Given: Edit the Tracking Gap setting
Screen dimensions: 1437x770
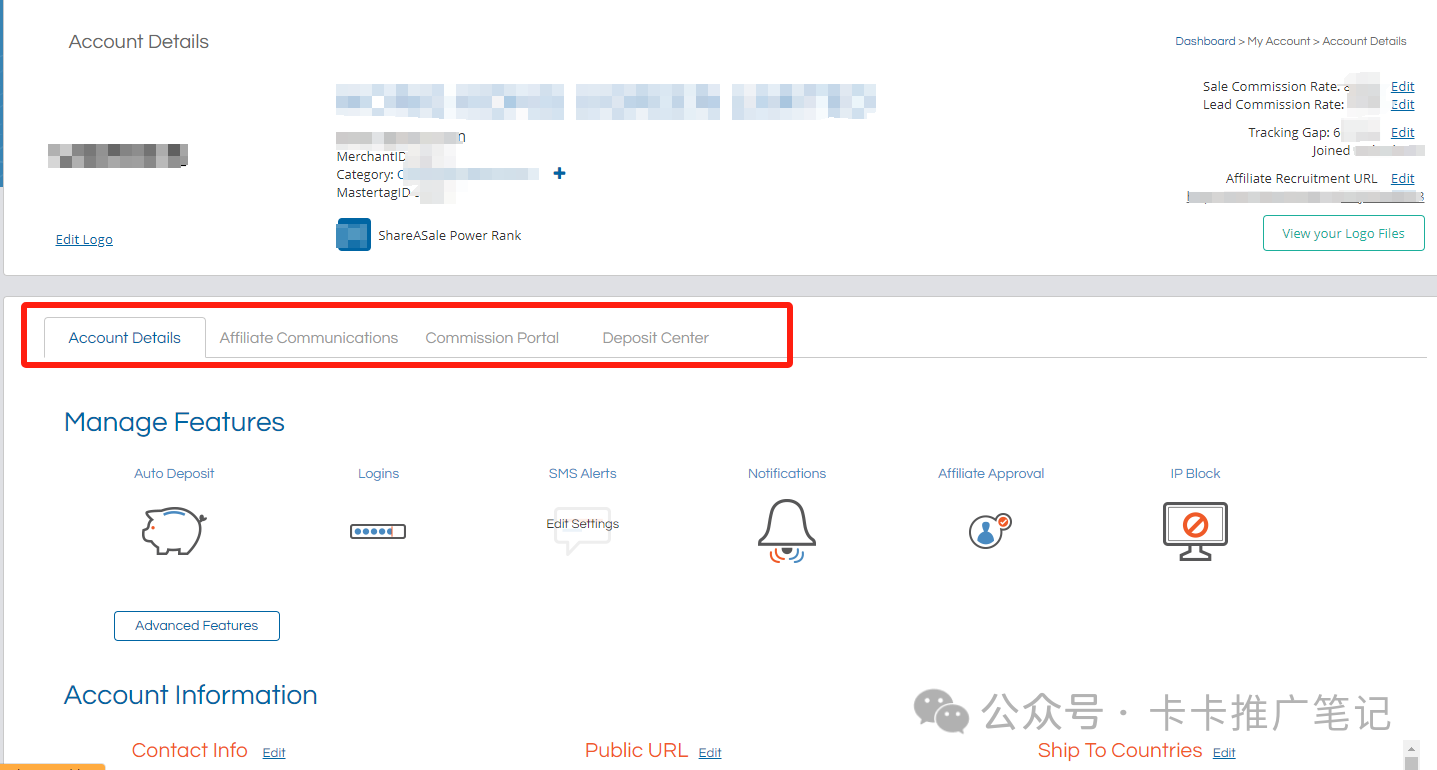Looking at the screenshot, I should (x=1402, y=133).
